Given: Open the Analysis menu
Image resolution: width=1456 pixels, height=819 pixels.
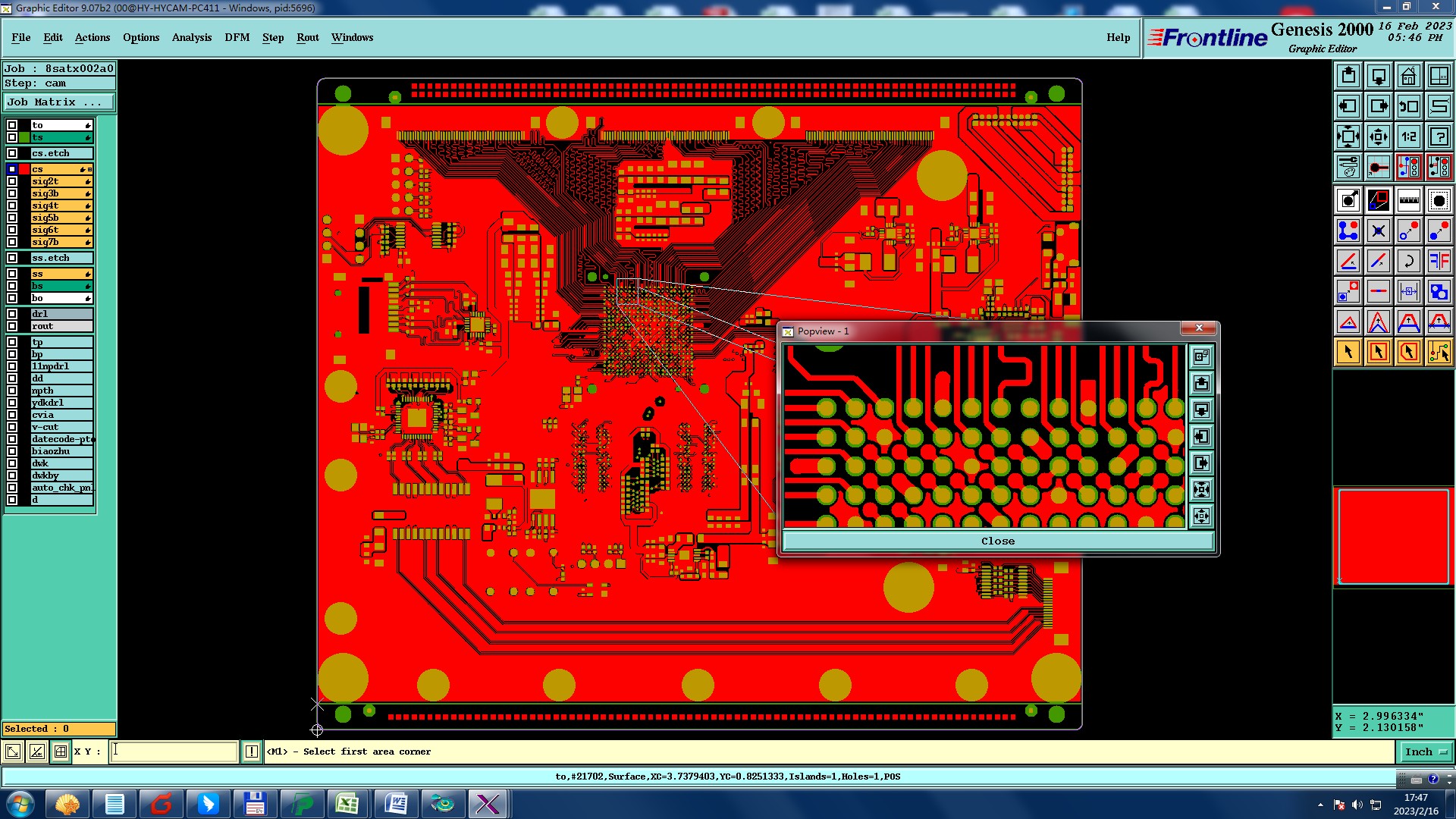Looking at the screenshot, I should pos(191,37).
